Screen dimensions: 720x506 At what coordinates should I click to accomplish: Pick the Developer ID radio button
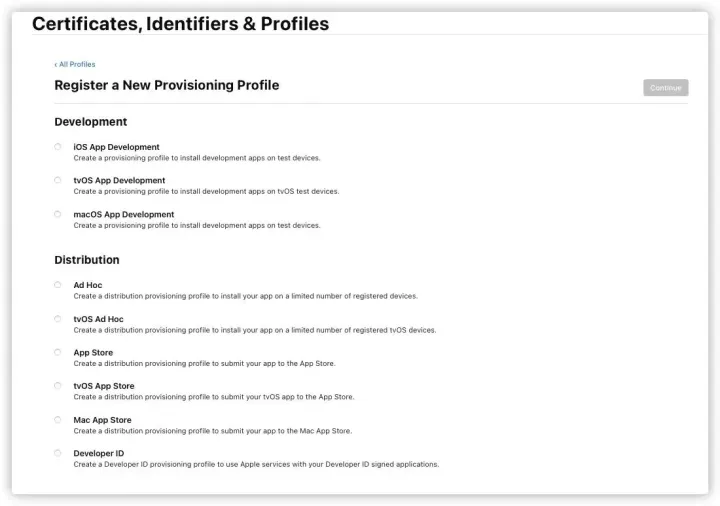click(58, 453)
